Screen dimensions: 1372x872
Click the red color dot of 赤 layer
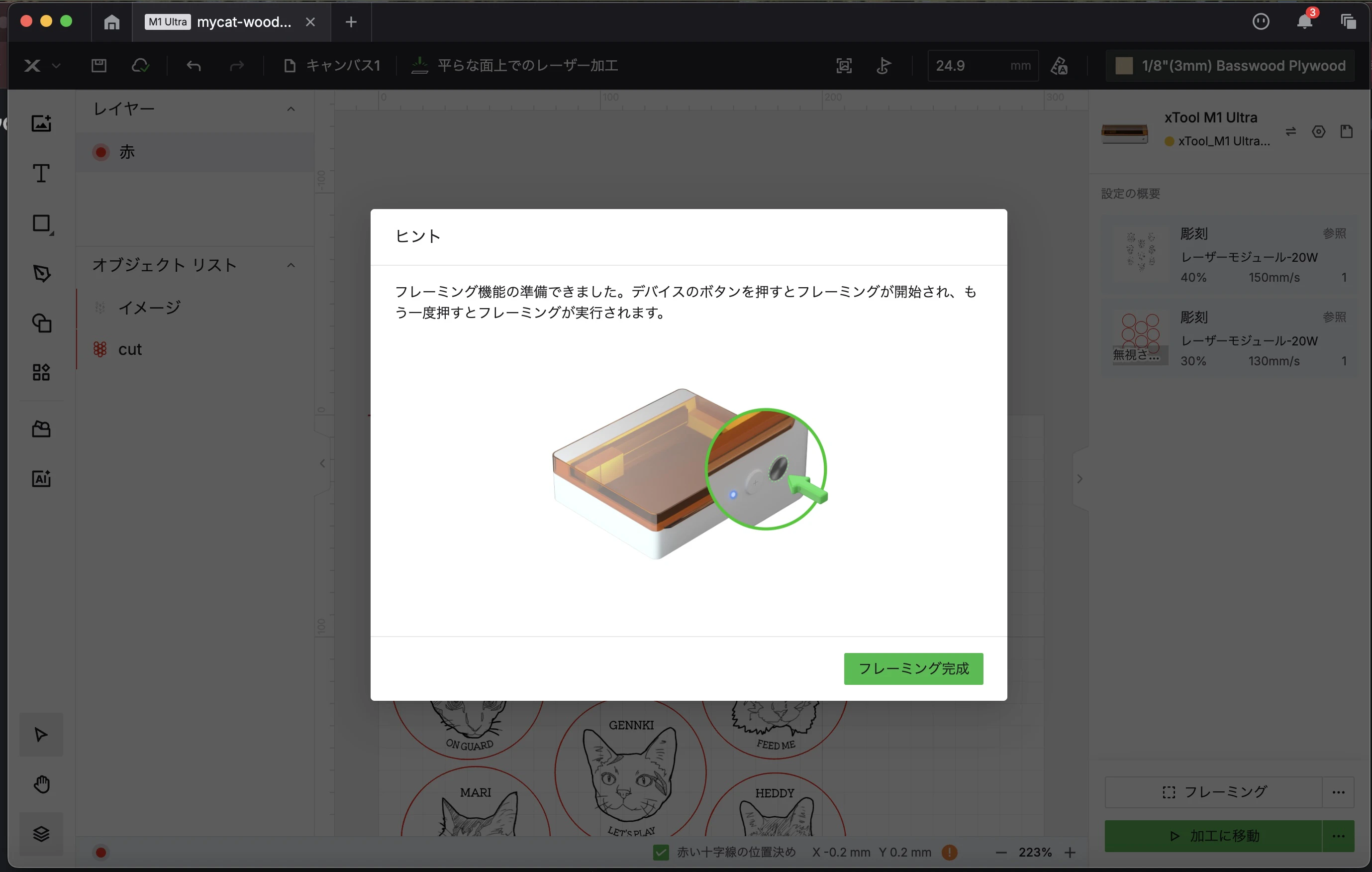point(101,152)
